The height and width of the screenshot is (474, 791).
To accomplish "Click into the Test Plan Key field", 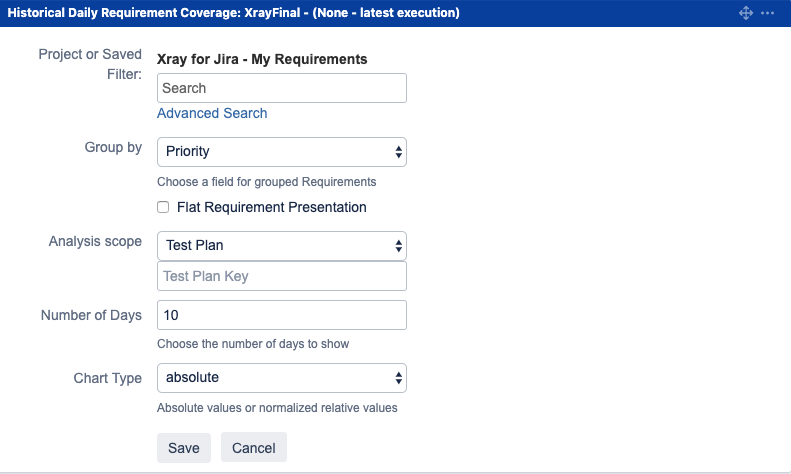I will [x=281, y=276].
